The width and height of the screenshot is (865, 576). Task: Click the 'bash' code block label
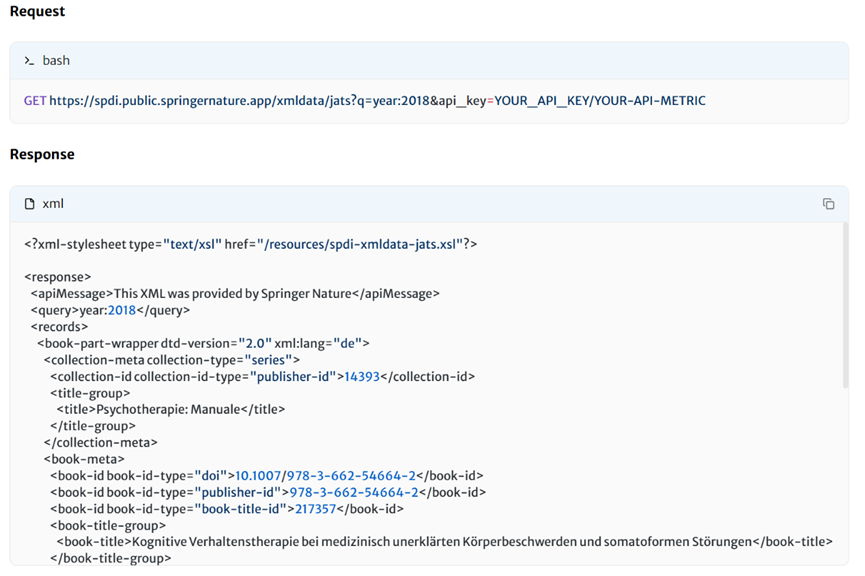point(56,61)
